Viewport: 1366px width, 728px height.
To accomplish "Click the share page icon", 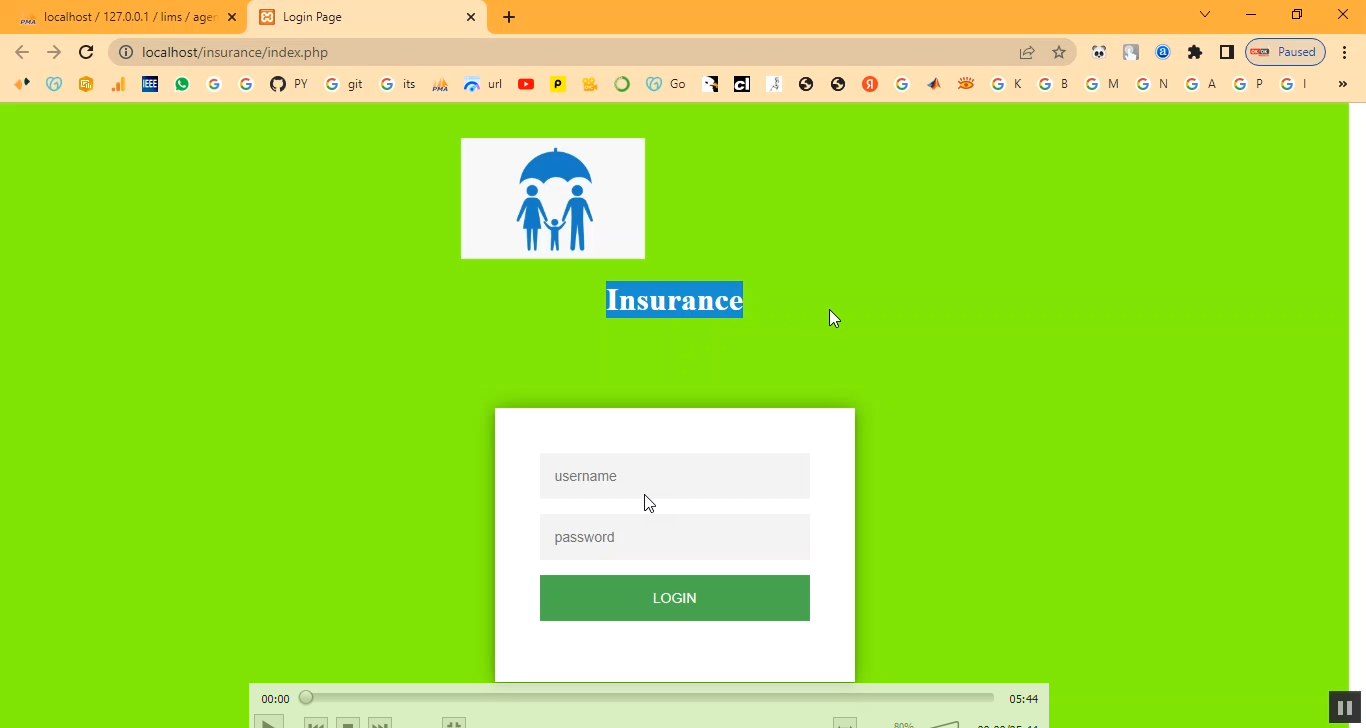I will coord(1027,52).
